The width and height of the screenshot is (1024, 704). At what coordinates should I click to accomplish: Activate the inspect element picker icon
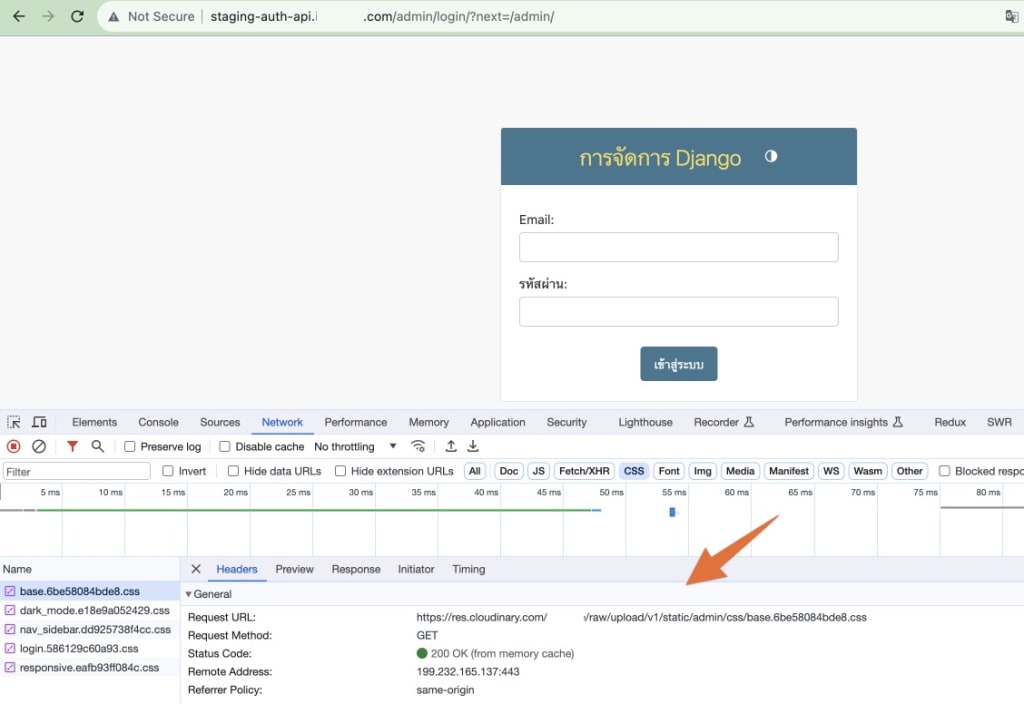pos(14,422)
